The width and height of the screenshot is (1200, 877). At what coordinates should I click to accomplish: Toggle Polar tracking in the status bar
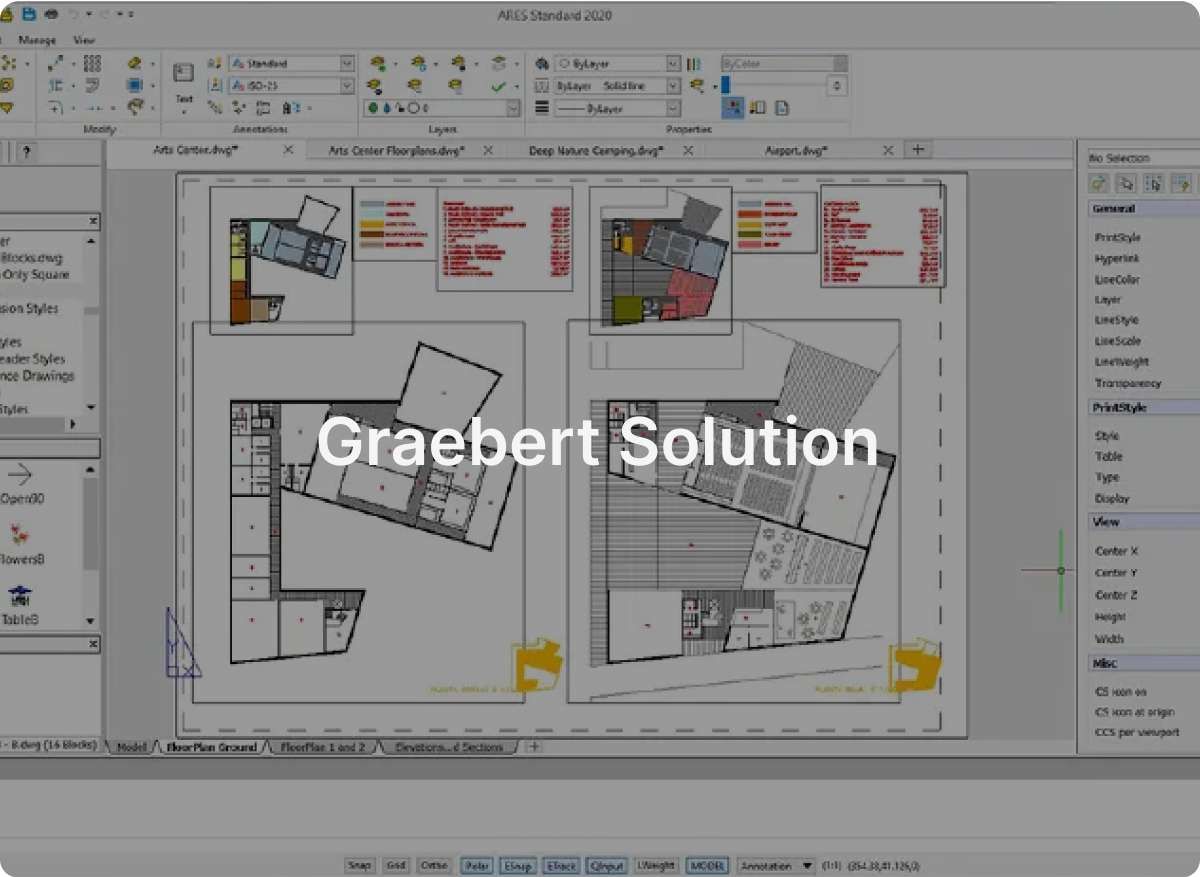pos(476,866)
